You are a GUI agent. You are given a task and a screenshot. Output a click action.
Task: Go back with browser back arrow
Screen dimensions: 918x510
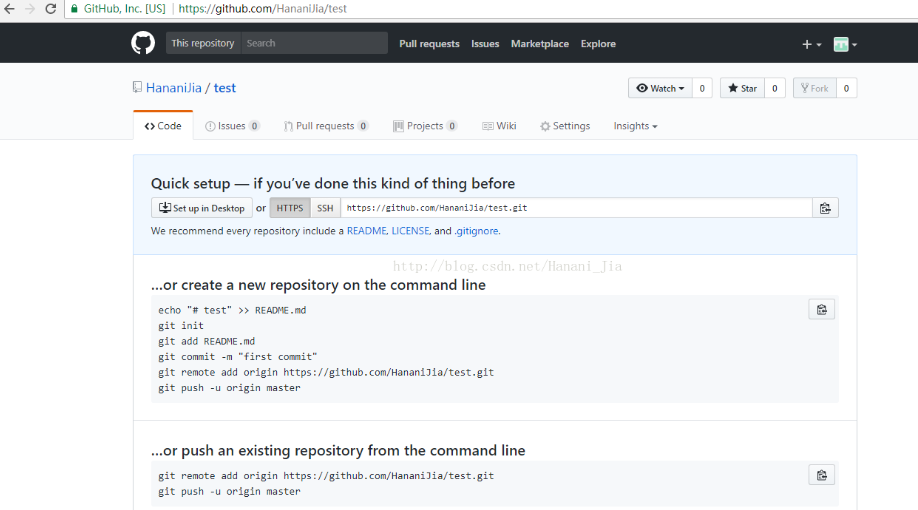point(9,9)
